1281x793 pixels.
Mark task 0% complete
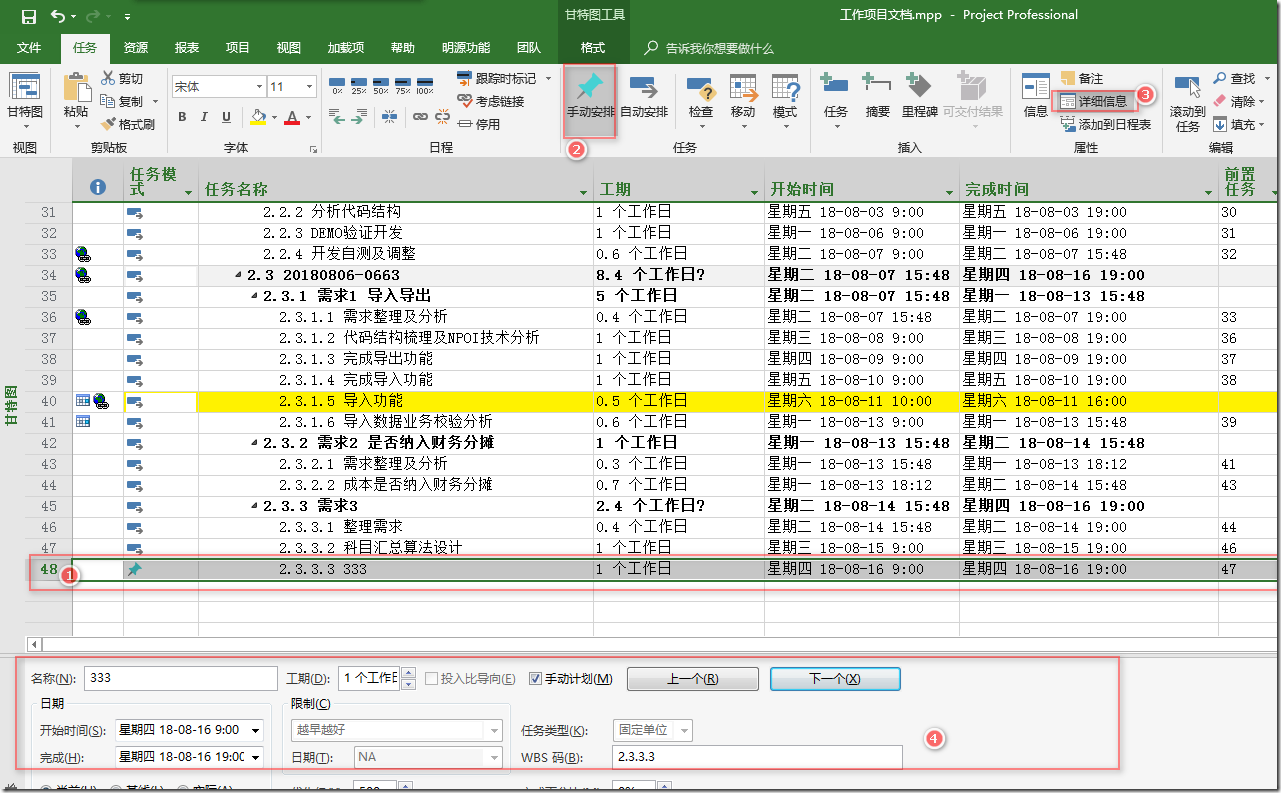337,86
